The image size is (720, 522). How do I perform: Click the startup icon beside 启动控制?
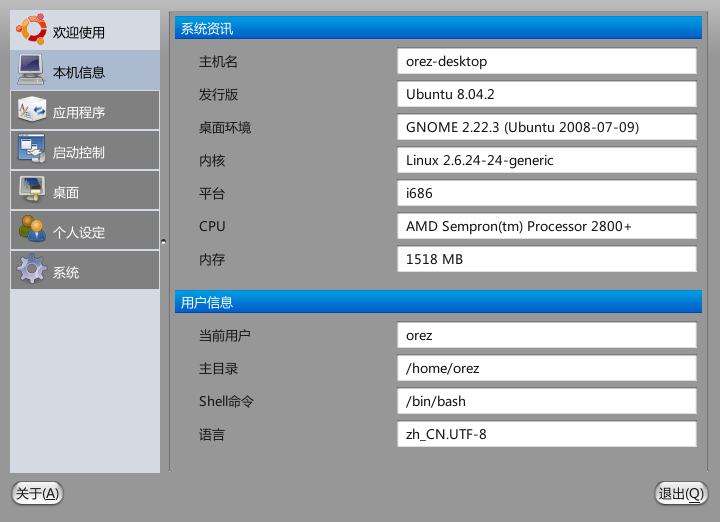(x=31, y=148)
